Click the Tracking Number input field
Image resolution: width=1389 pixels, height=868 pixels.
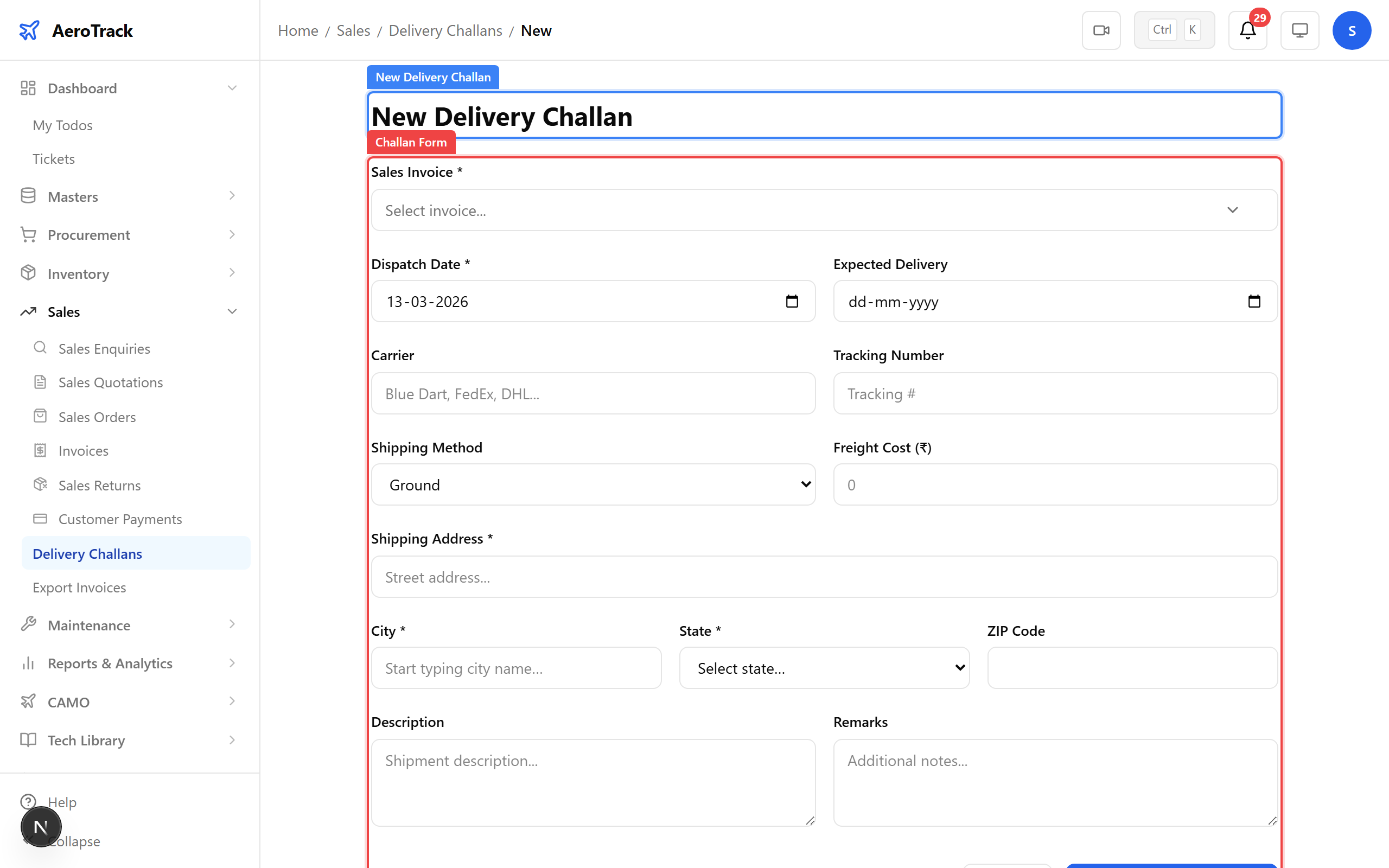coord(1055,393)
